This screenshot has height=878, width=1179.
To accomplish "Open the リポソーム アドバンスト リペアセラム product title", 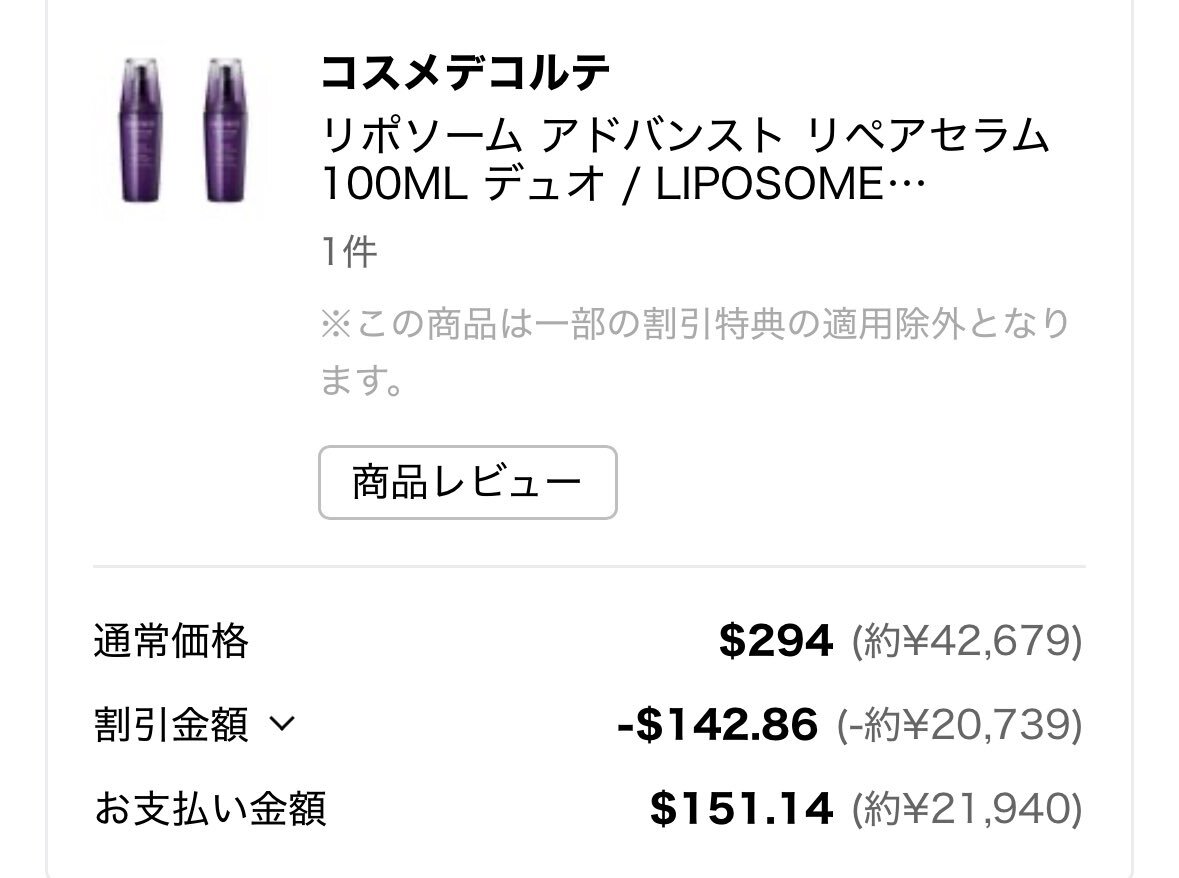I will pyautogui.click(x=685, y=136).
